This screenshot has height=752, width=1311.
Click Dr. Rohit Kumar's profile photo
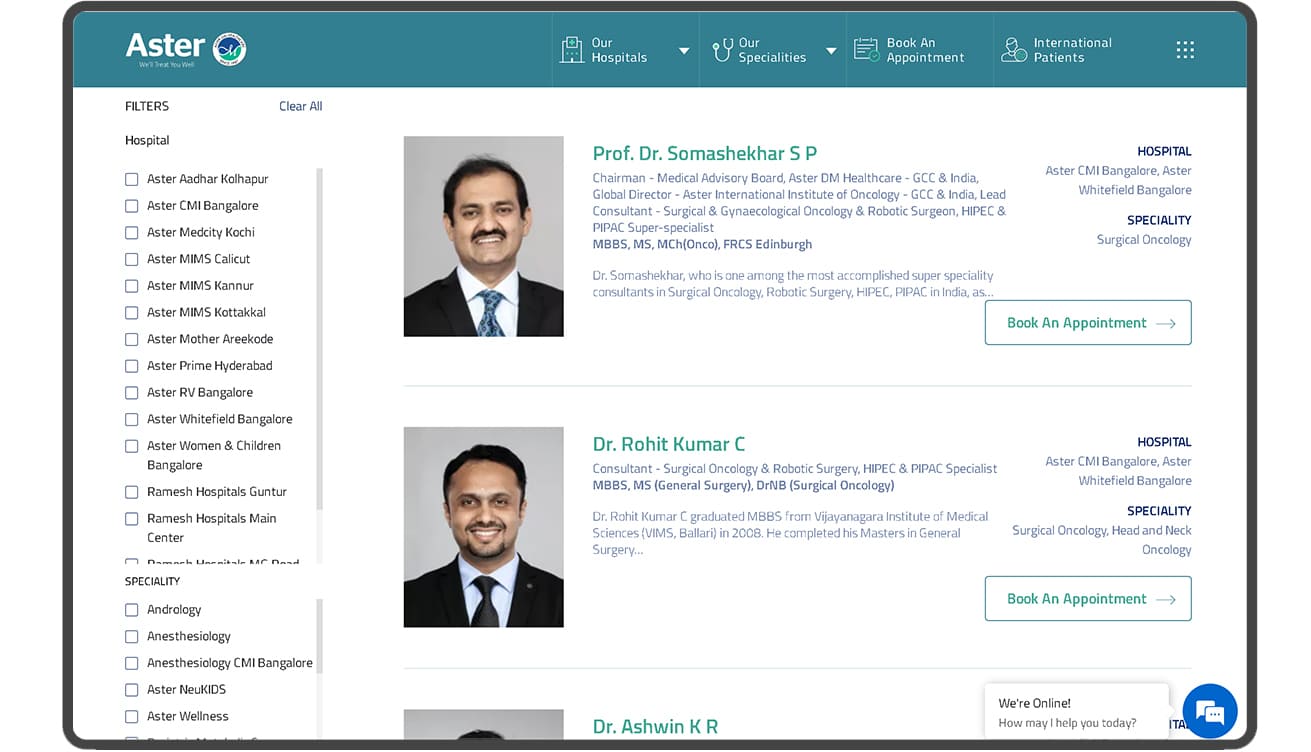483,527
